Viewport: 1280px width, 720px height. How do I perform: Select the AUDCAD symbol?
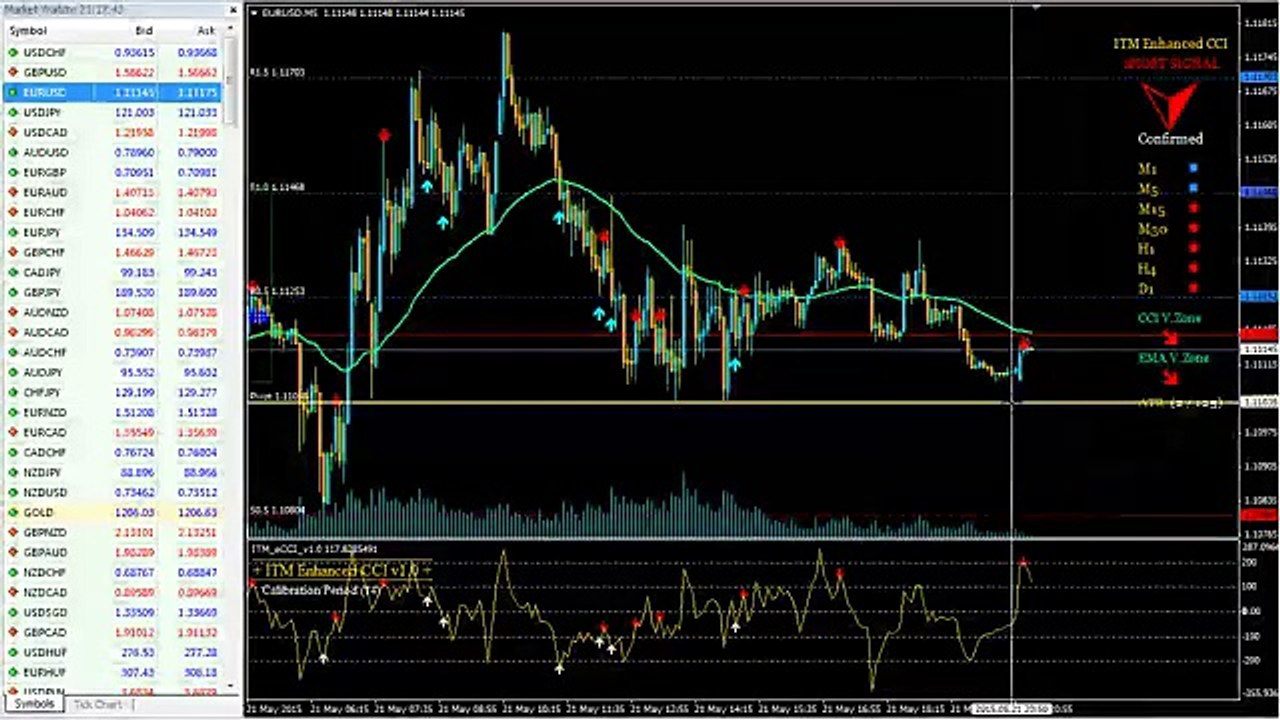46,333
